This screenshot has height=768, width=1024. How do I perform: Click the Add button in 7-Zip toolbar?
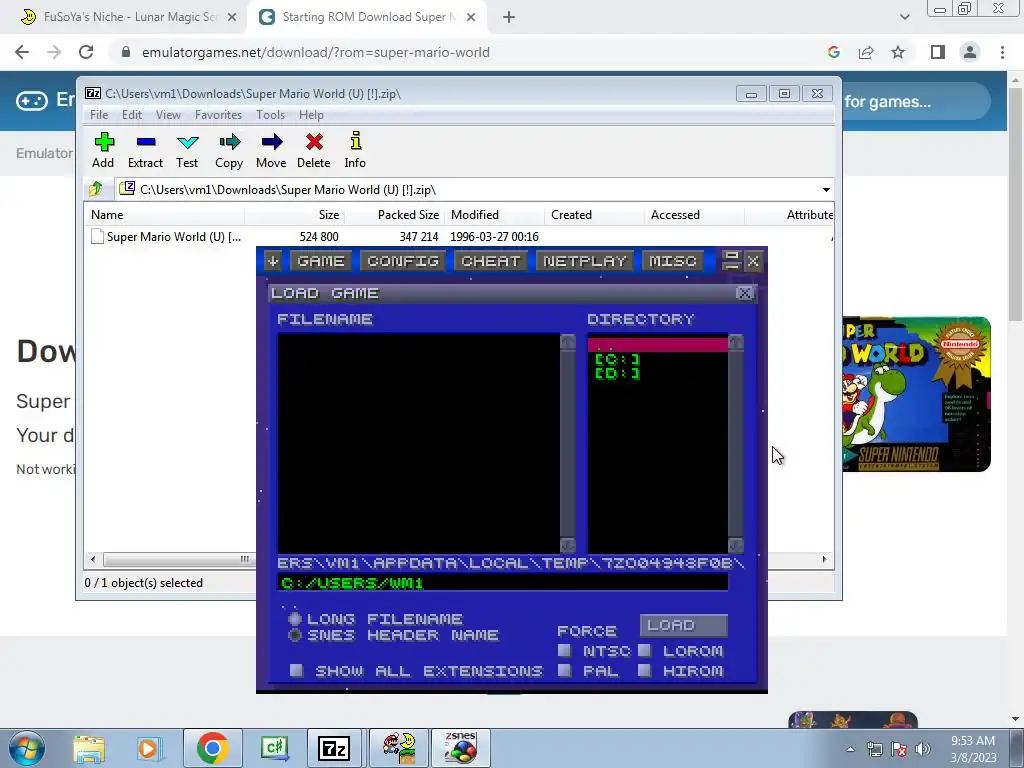(x=103, y=150)
